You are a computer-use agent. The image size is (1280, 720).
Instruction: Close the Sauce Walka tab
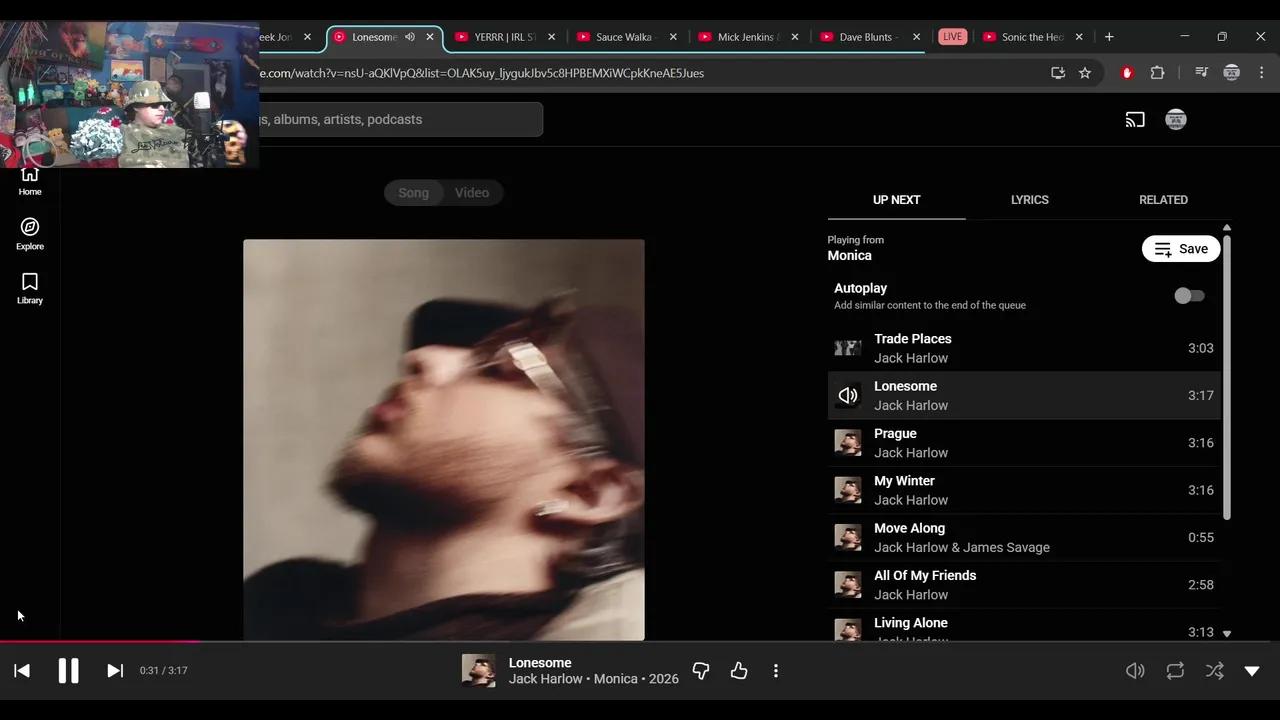(673, 37)
